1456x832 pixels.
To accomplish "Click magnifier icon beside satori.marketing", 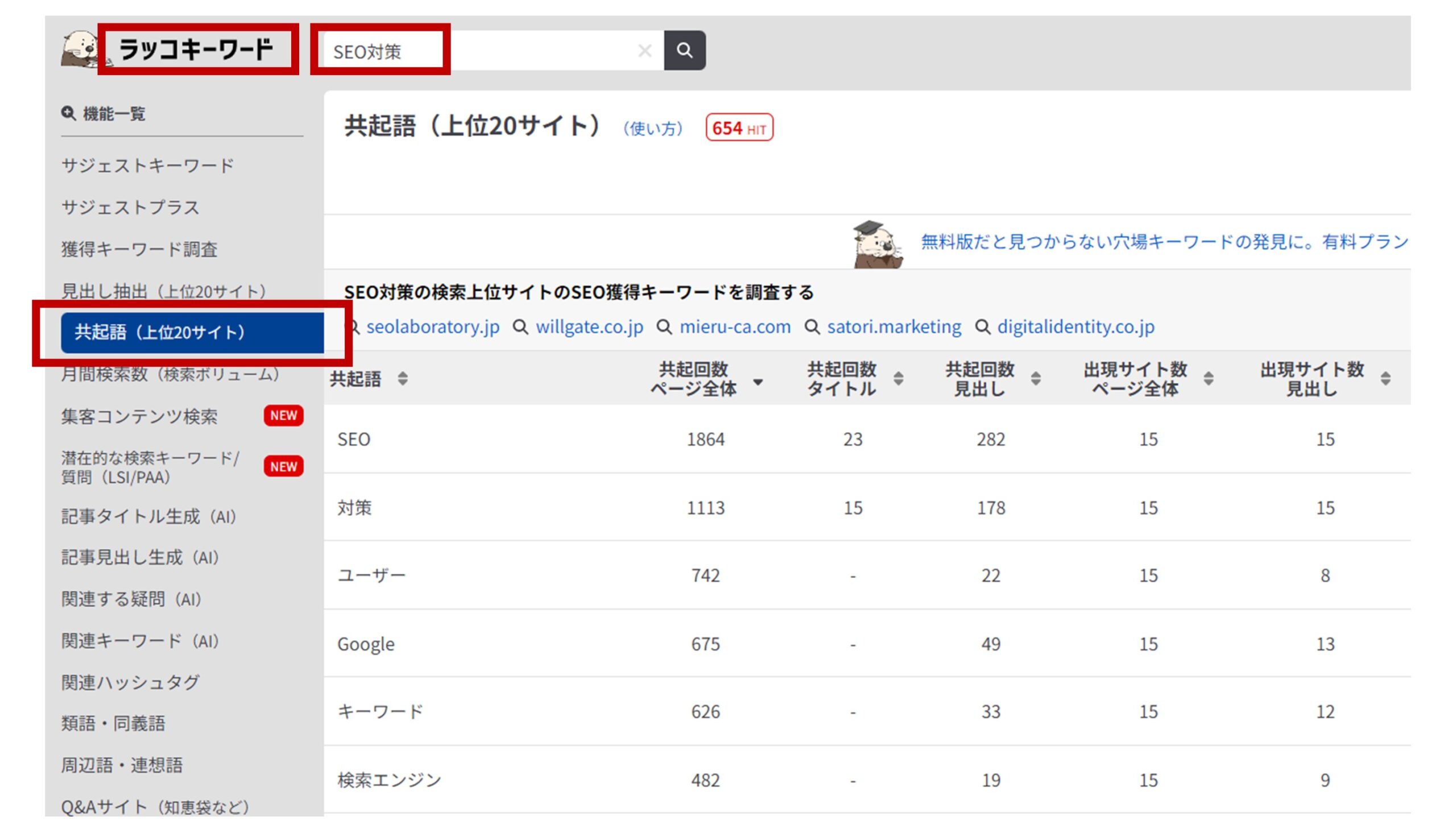I will point(812,328).
